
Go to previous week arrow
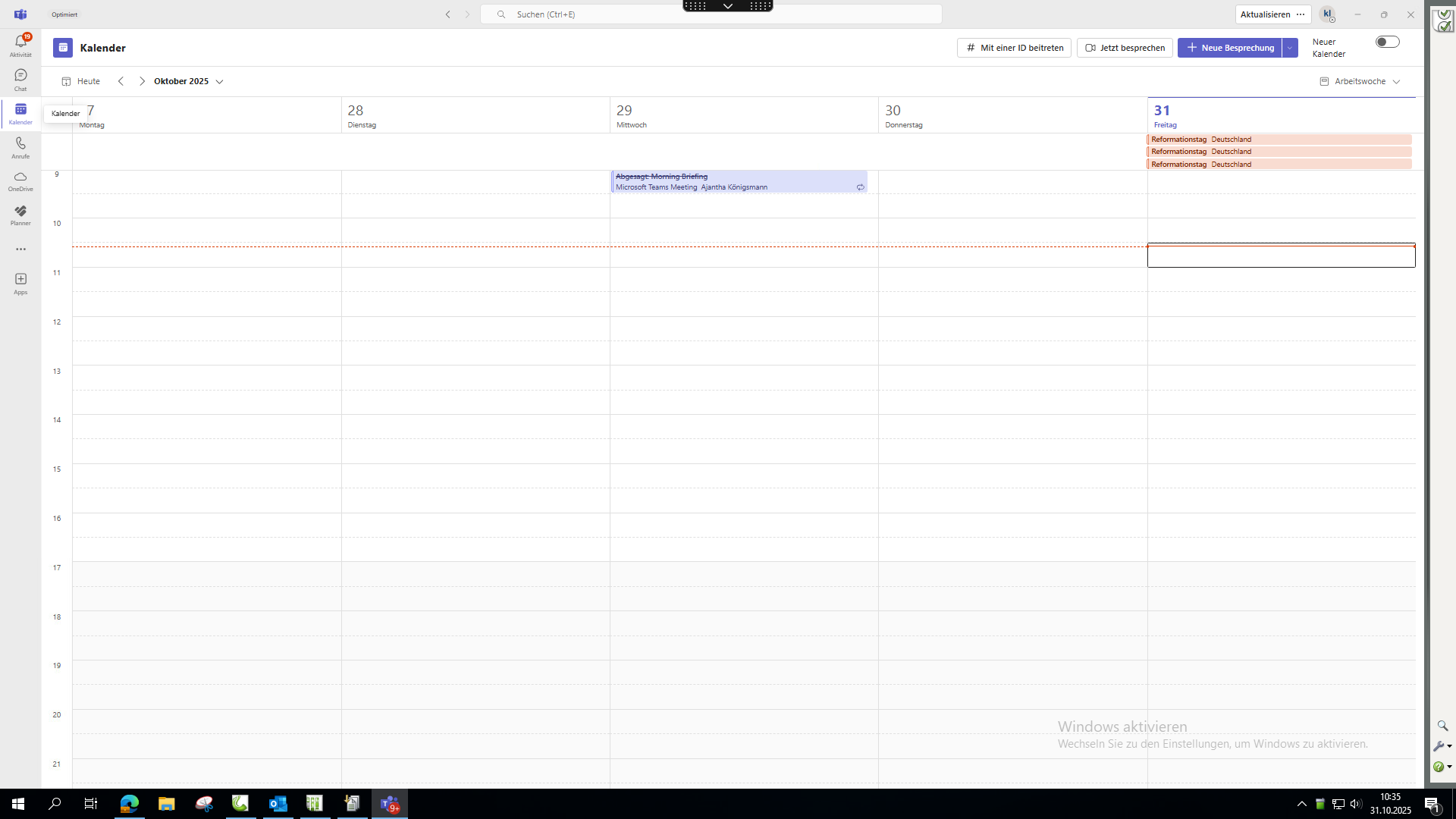[121, 81]
